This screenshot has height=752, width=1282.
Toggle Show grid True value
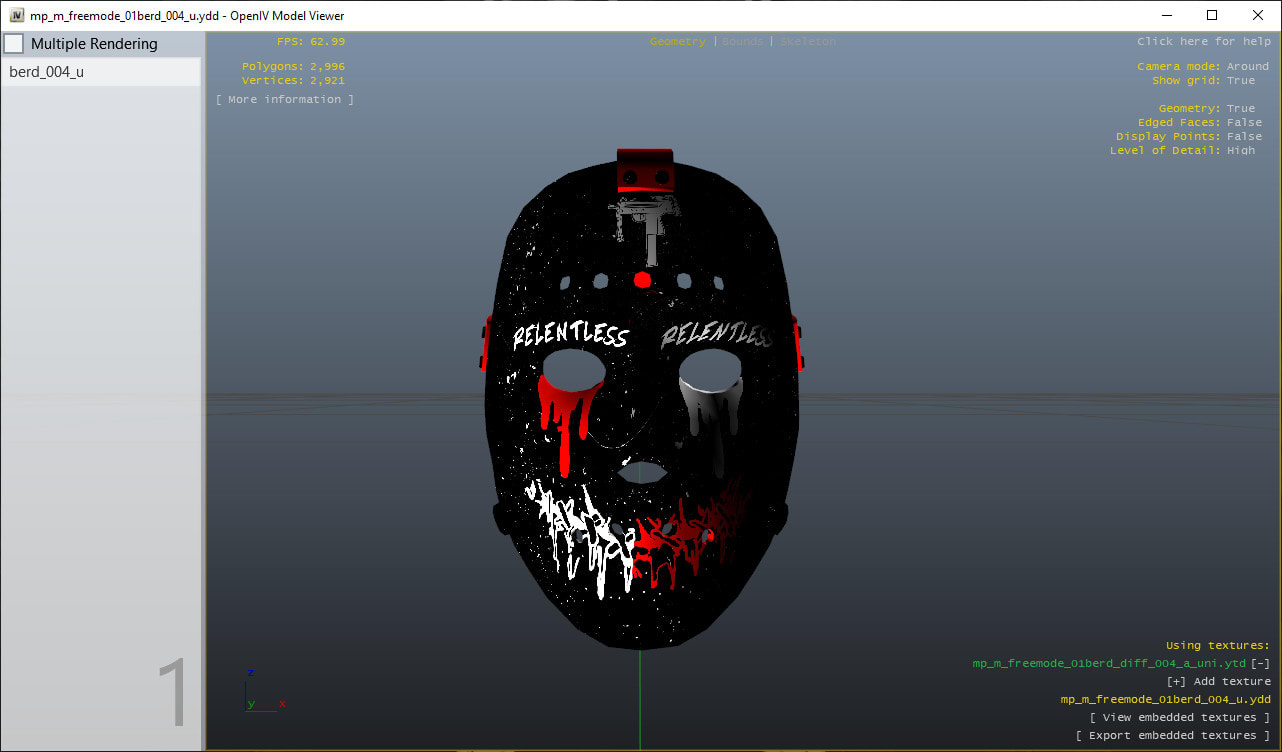[1240, 80]
